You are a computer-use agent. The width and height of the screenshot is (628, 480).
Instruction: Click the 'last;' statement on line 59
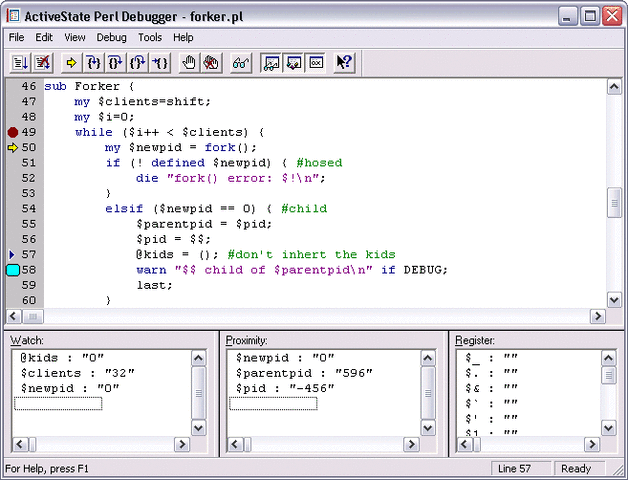154,285
